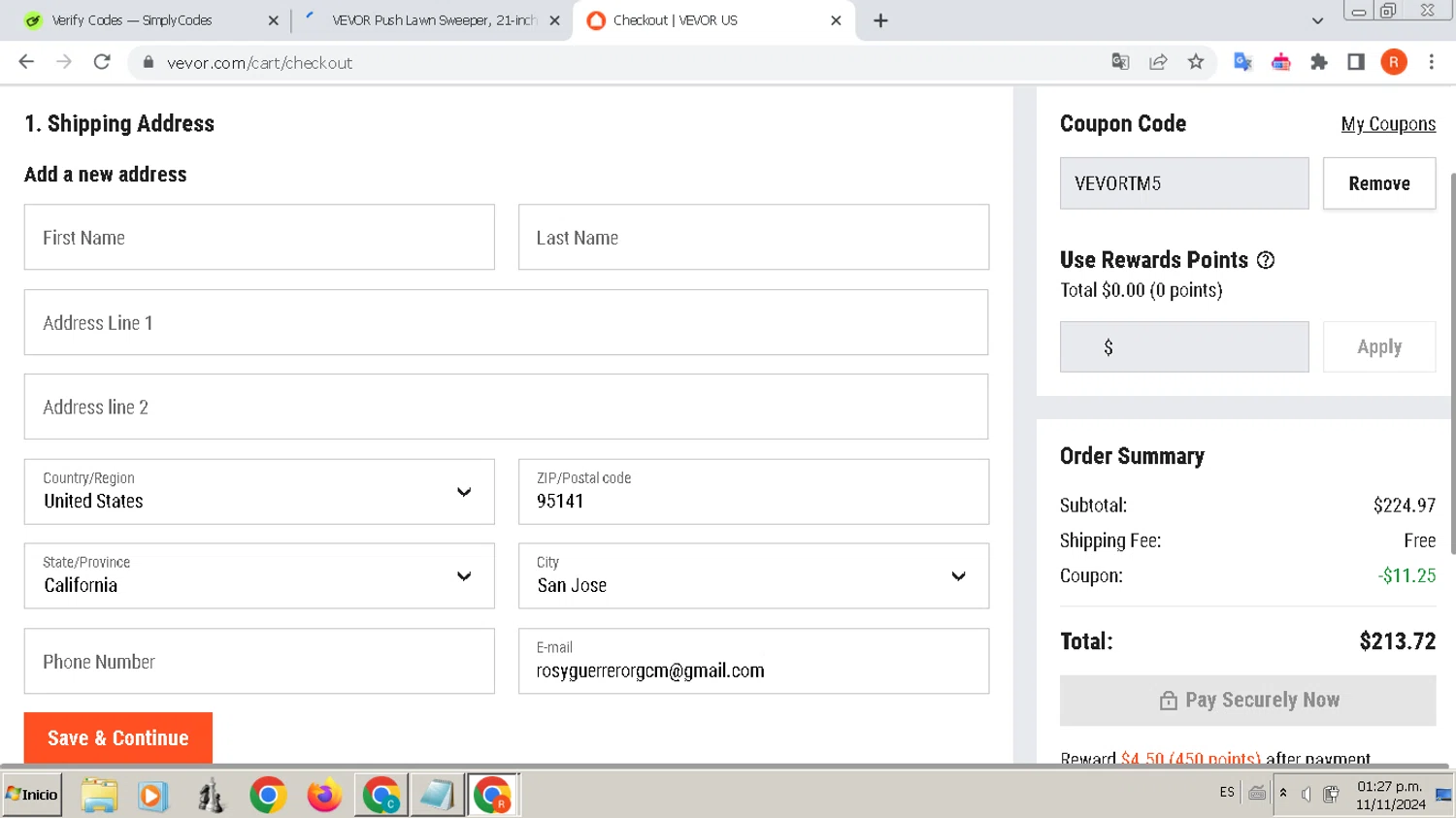Open the Google Translate extension
1456x818 pixels.
pos(1242,62)
